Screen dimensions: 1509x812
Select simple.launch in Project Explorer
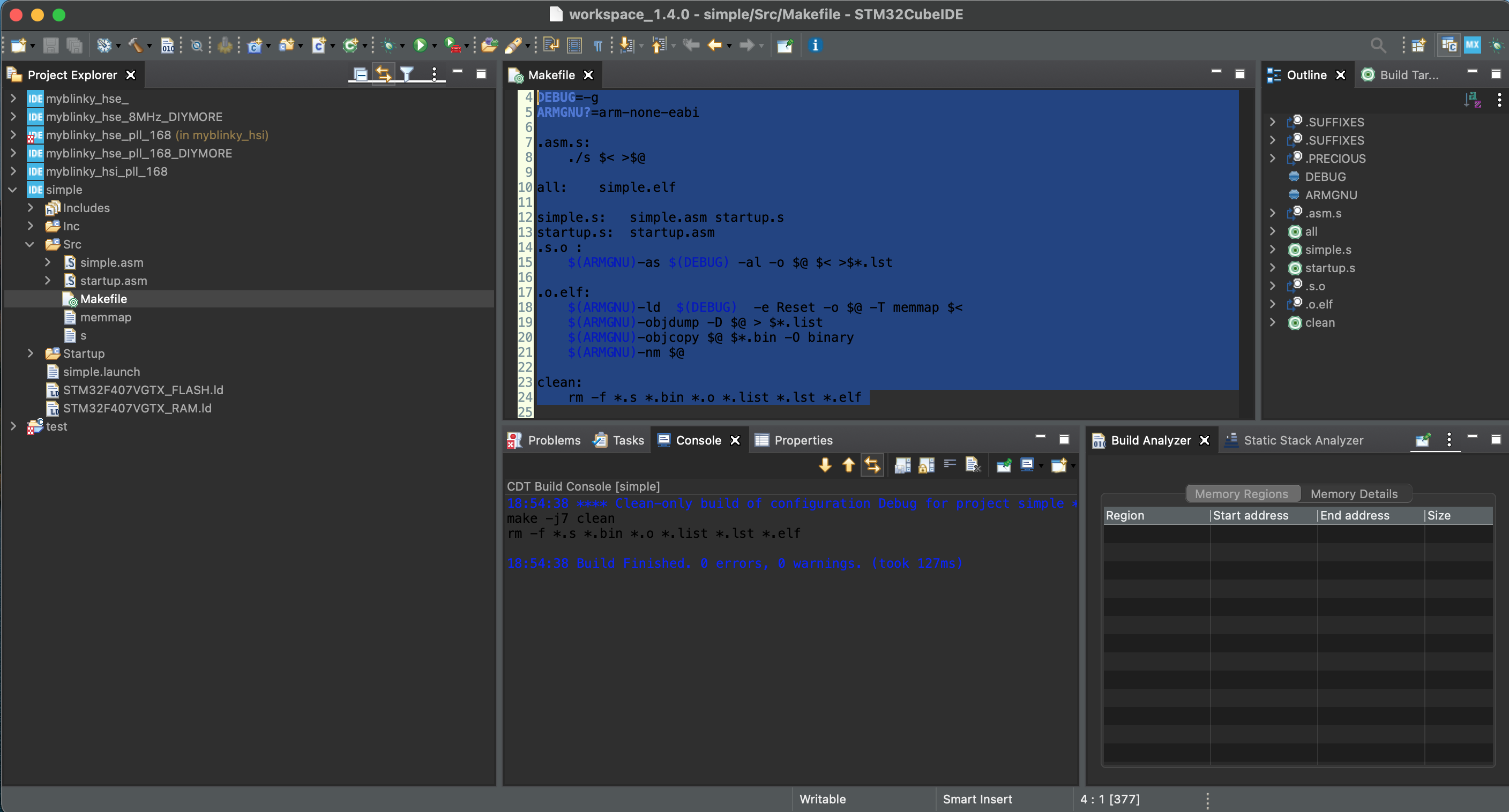101,372
